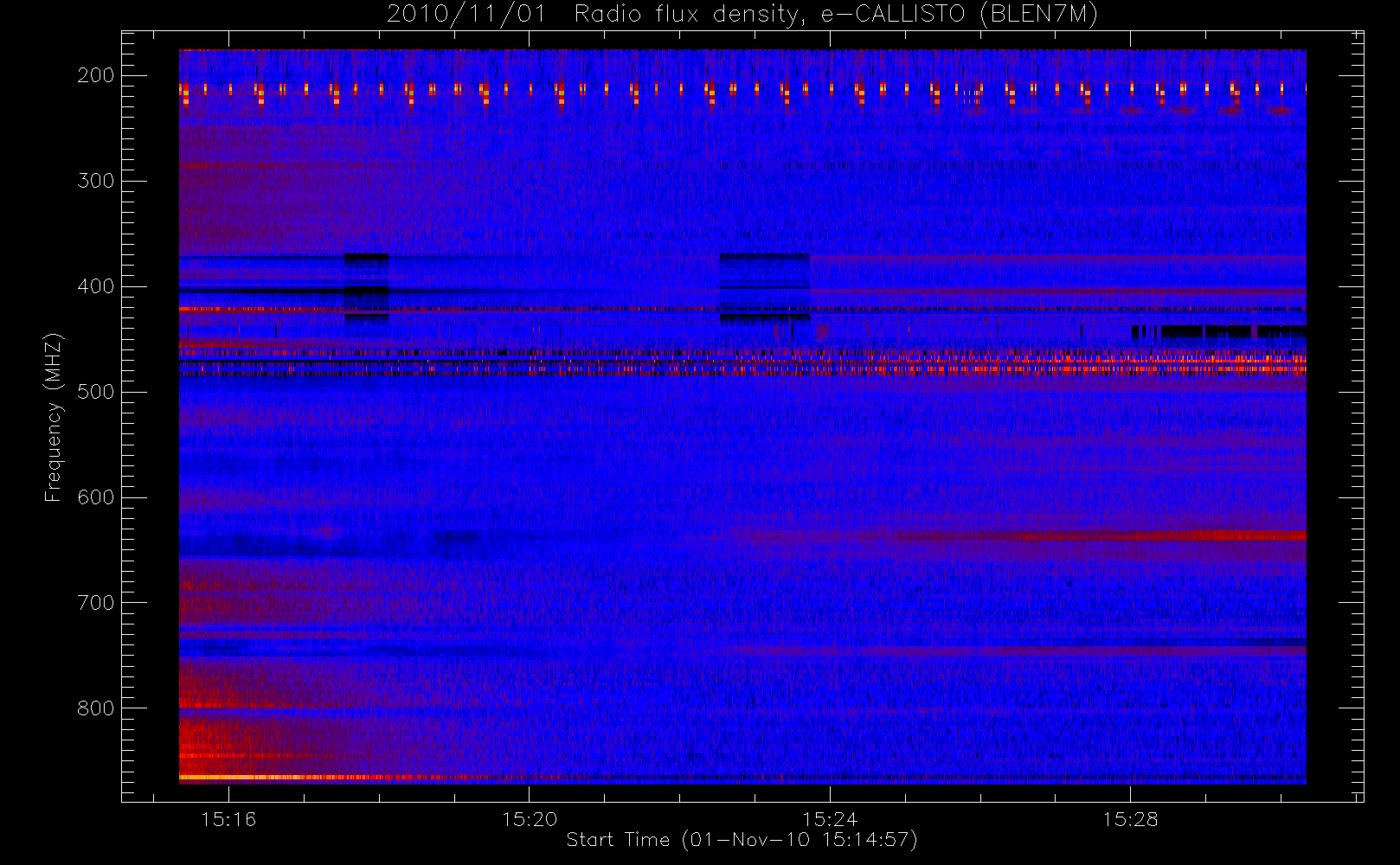Click the 15:20 time tick label

(530, 819)
